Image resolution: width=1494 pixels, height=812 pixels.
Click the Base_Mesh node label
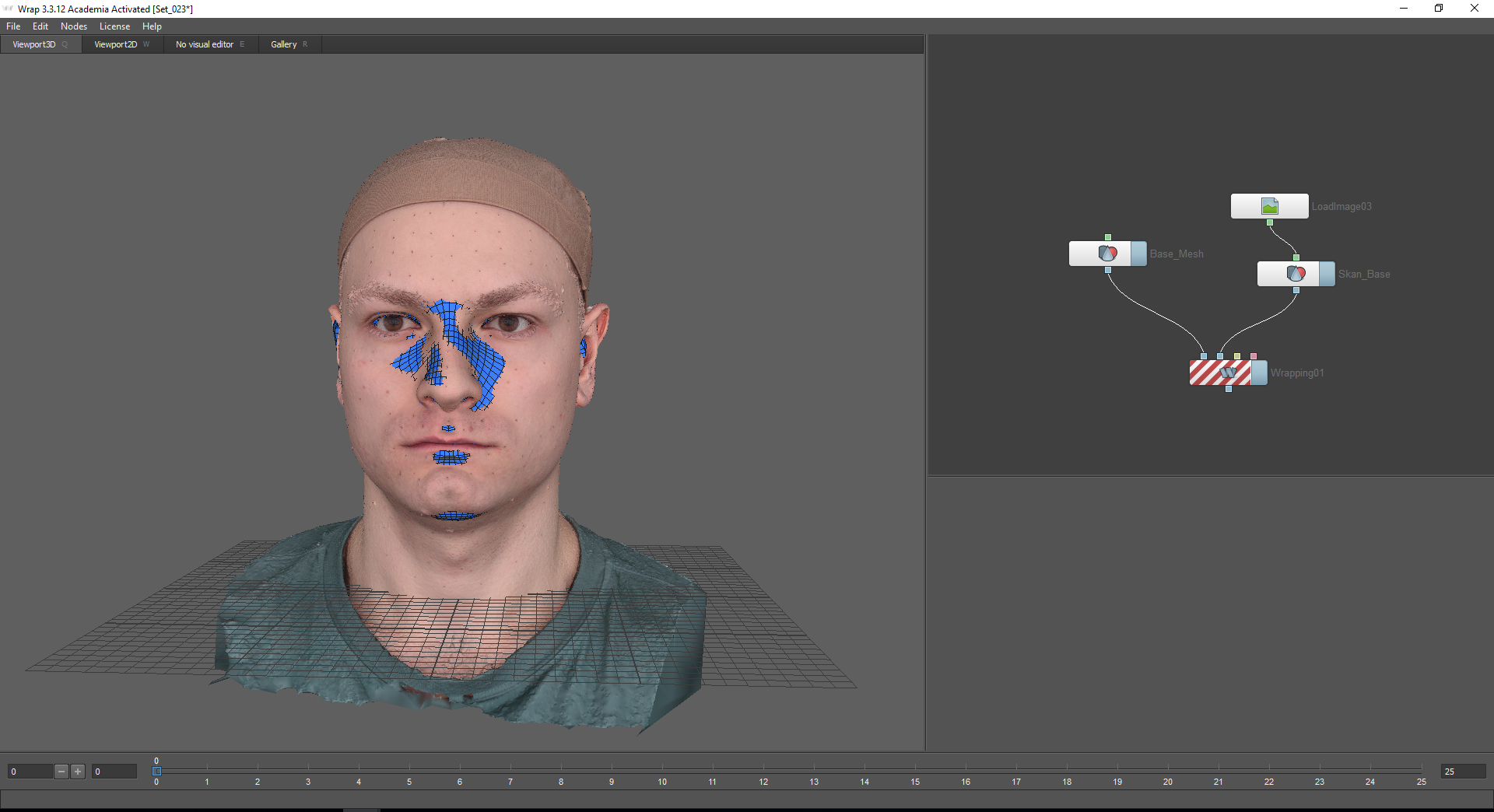1177,254
